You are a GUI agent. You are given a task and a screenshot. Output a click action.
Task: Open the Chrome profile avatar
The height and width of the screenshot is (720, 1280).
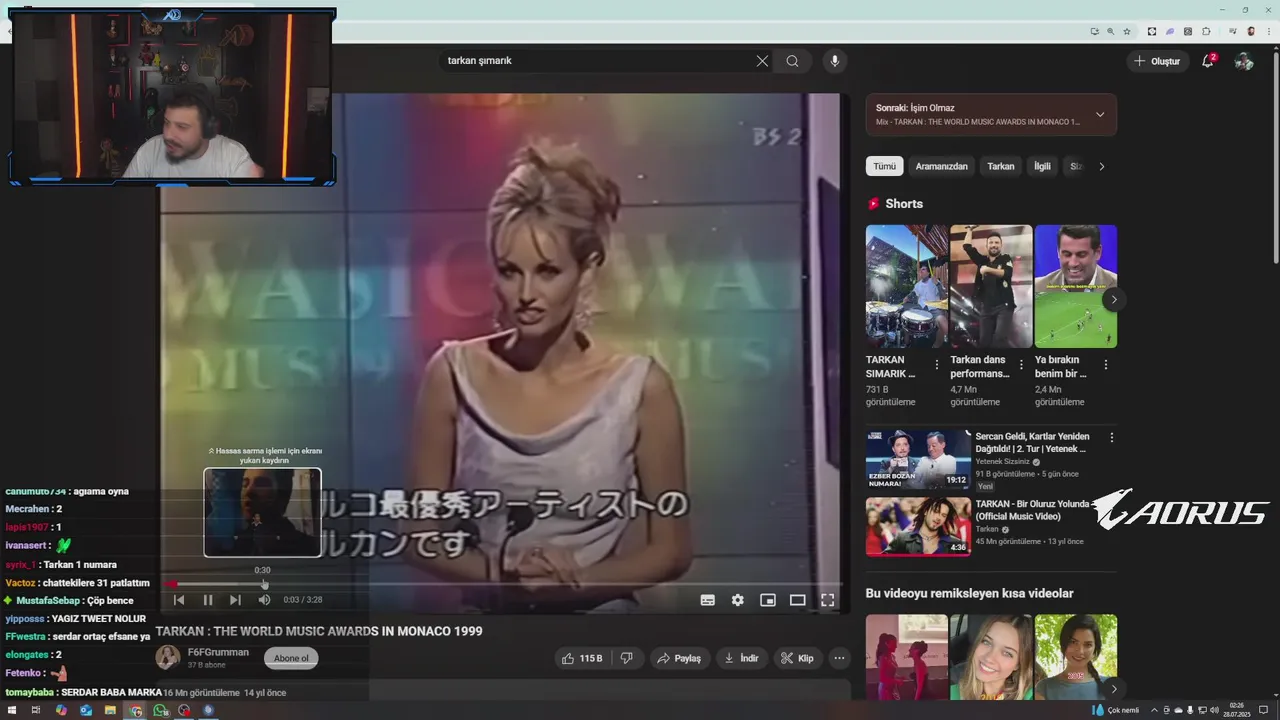coord(1251,31)
